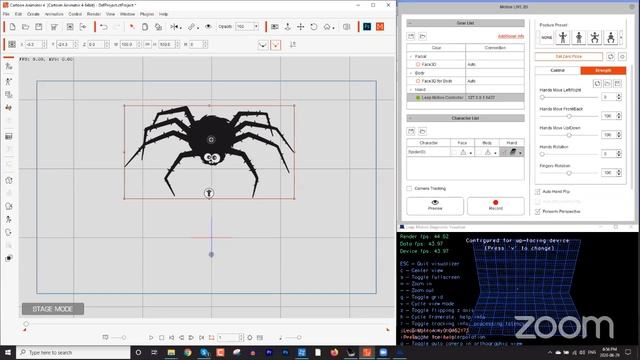This screenshot has width=640, height=360.
Task: Collapse the Hand gear tree group
Action: click(x=411, y=89)
